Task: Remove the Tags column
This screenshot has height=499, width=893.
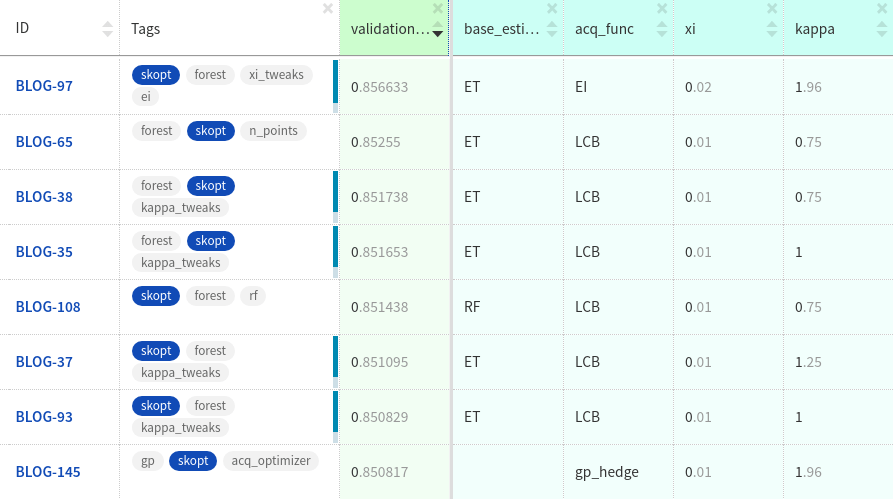Action: click(328, 9)
